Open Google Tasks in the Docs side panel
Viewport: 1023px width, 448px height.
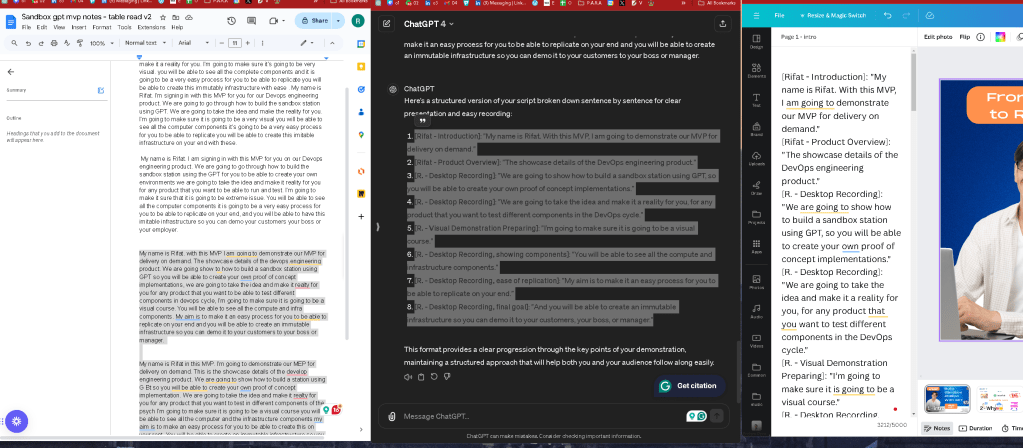click(361, 89)
